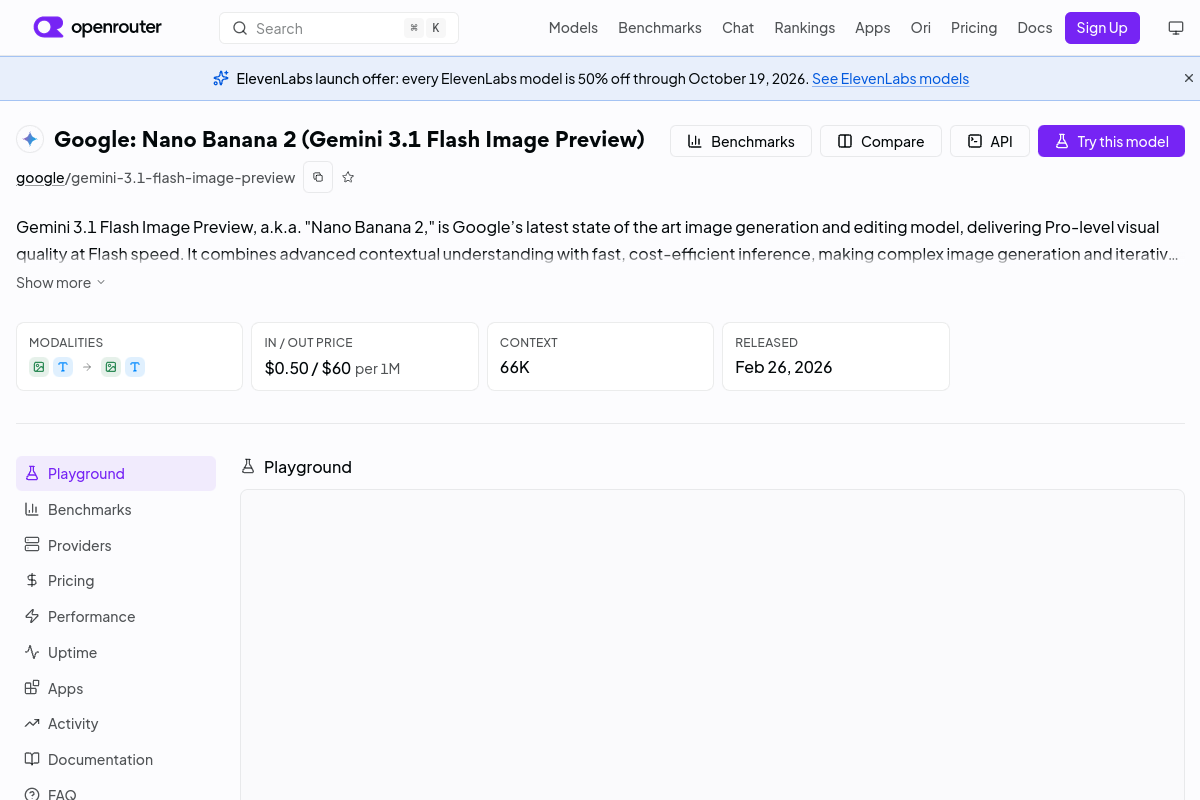Expand description with Show more
This screenshot has width=1200, height=800.
(x=60, y=283)
